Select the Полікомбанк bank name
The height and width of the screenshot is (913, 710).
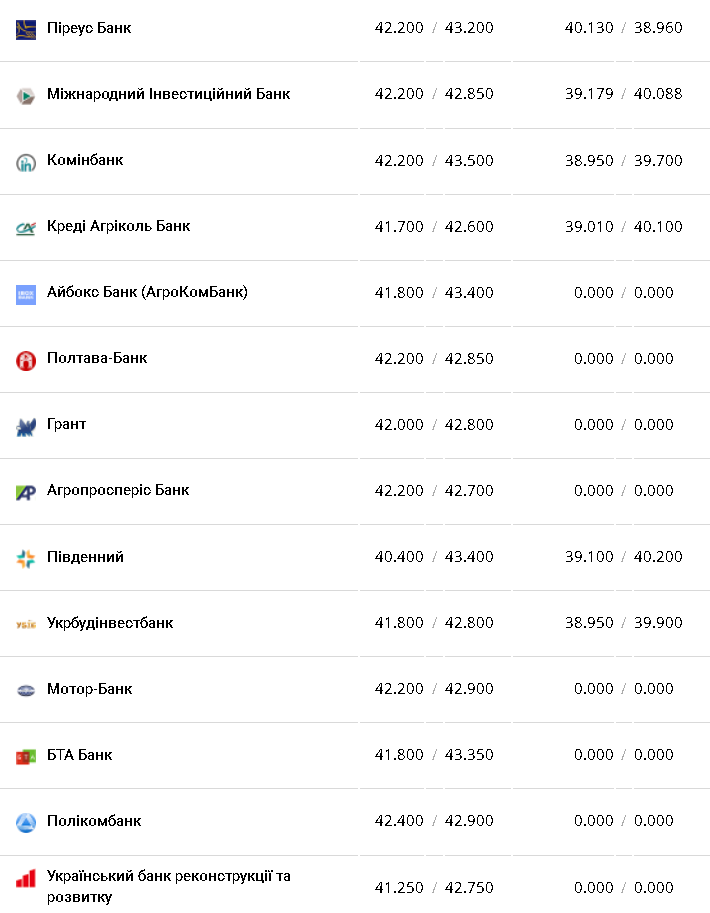point(94,821)
